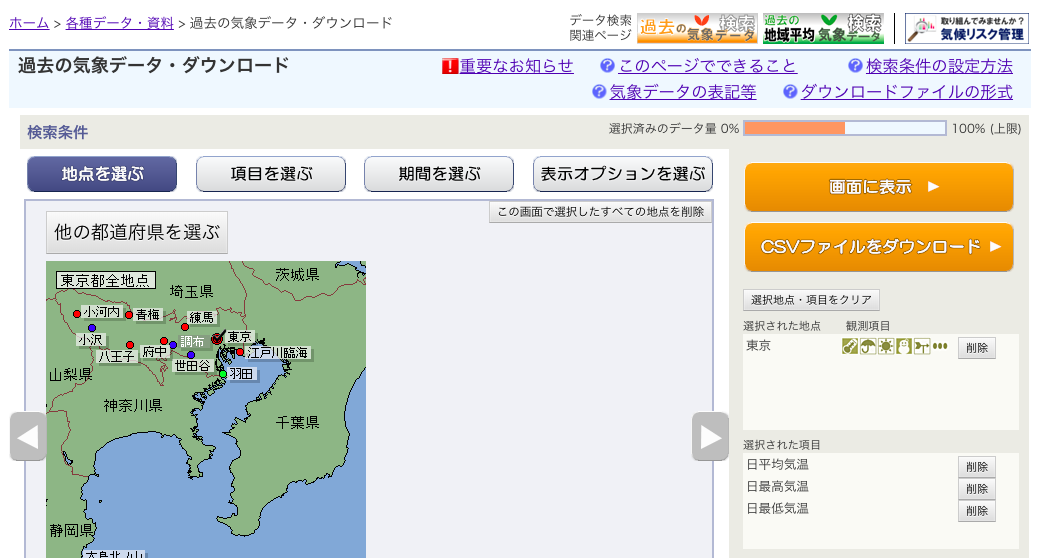Switch to the 表示オプションを選ぶ tab
The image size is (1043, 558).
point(623,174)
